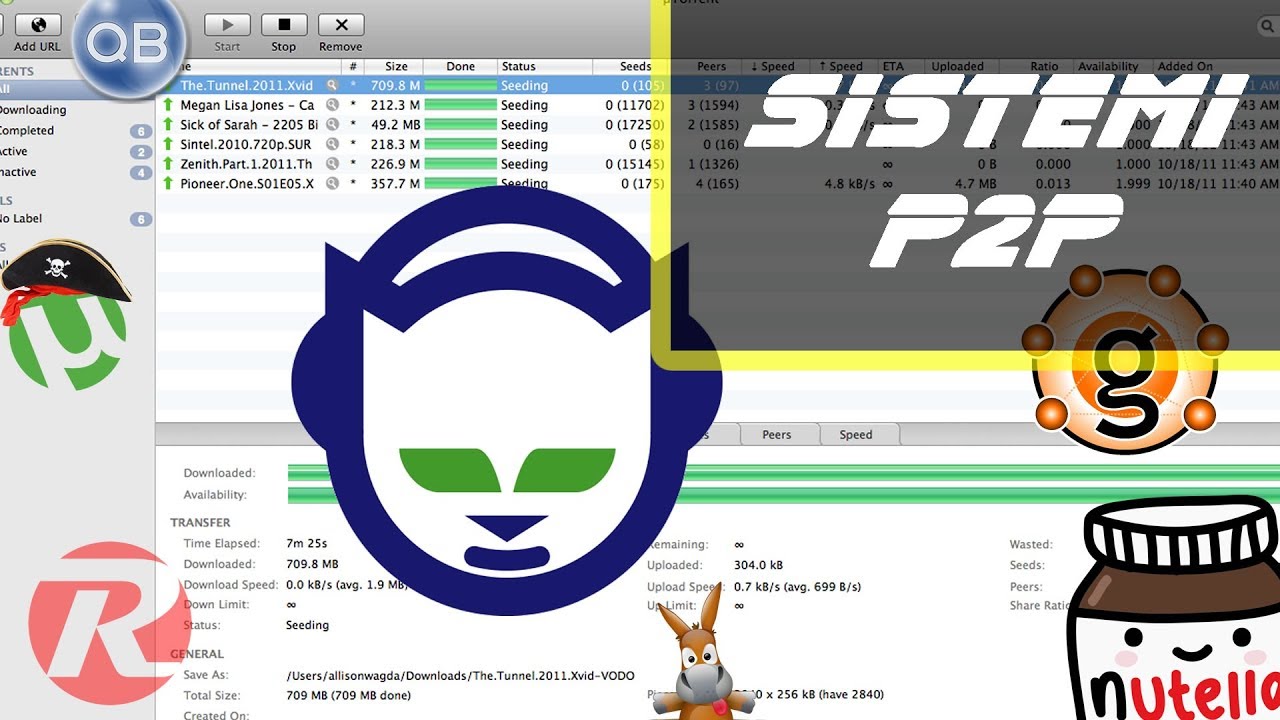Sort by the Uploaded column header
Screen dimensions: 1280x720
958,67
